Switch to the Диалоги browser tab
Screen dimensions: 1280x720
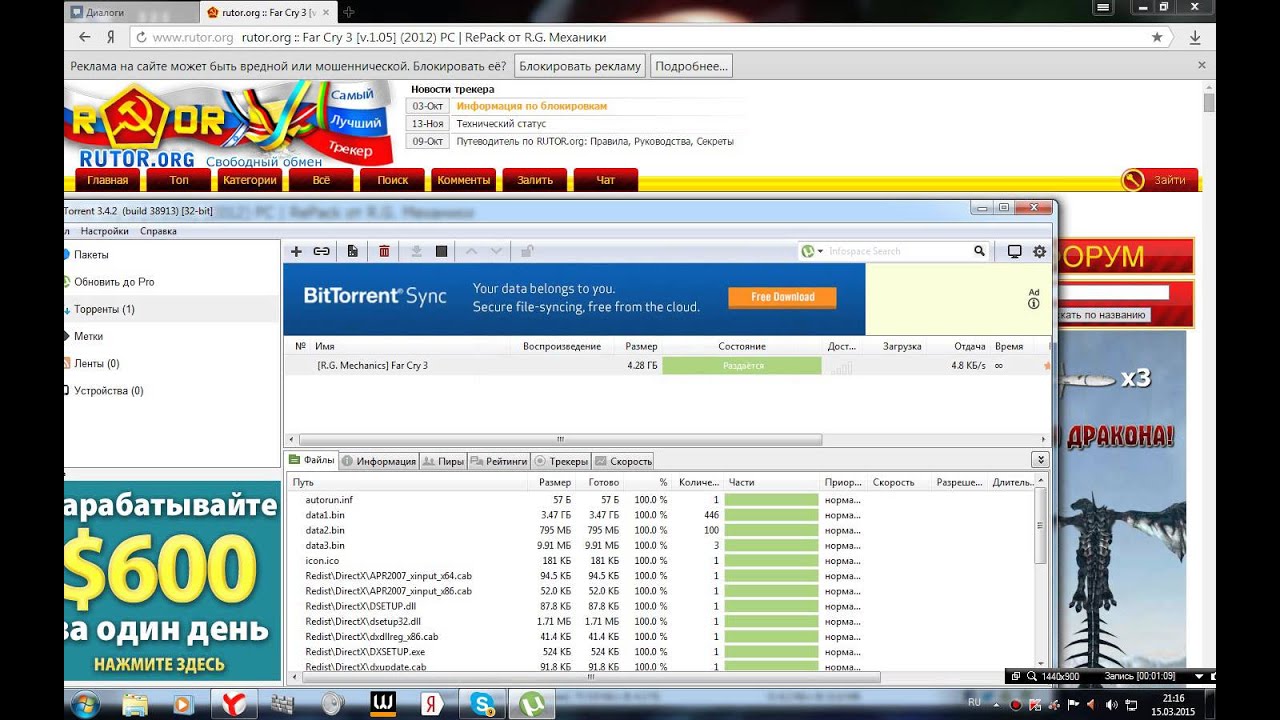(x=130, y=12)
